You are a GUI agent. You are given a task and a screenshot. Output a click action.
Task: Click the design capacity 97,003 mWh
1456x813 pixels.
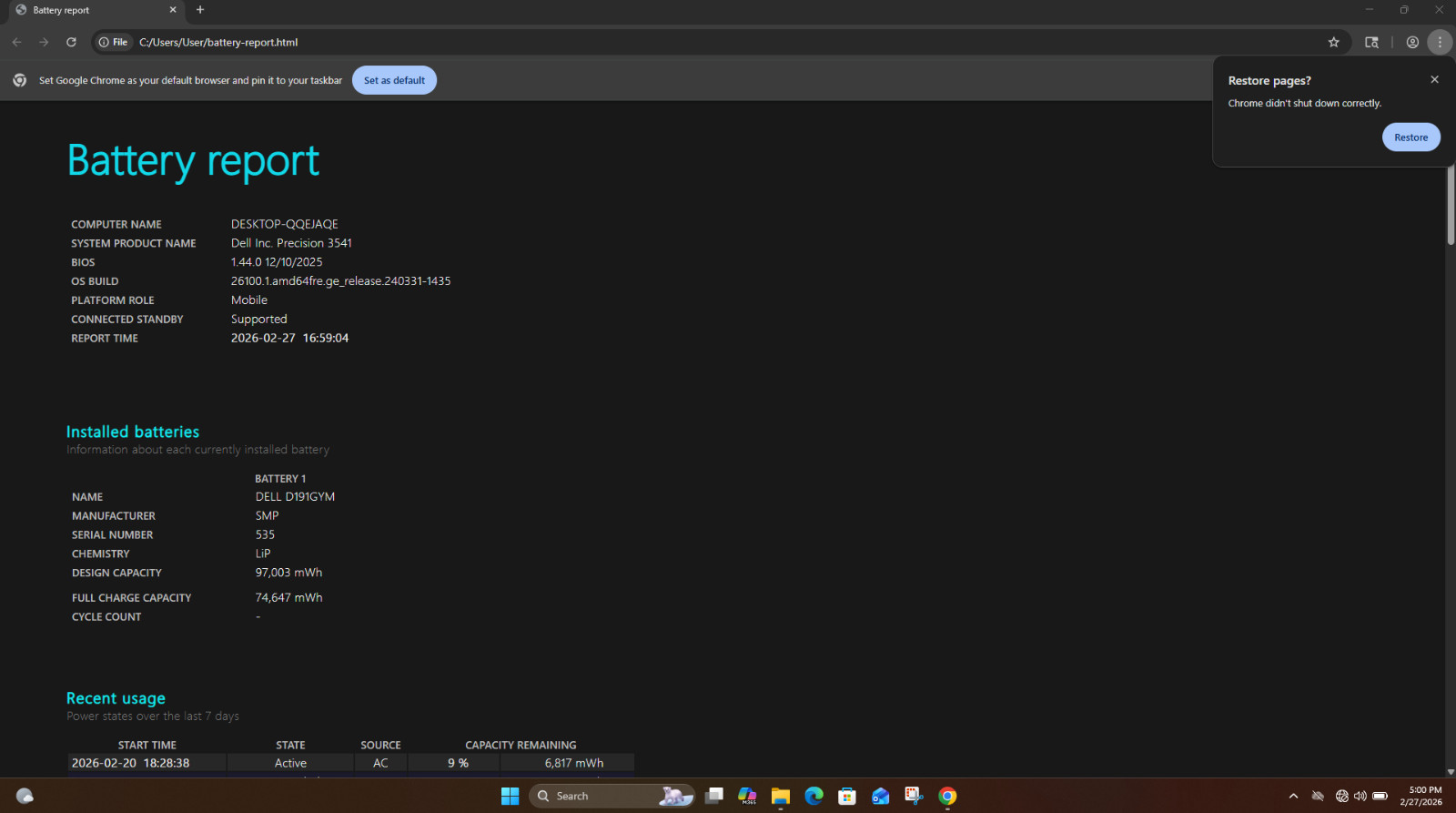(x=288, y=573)
